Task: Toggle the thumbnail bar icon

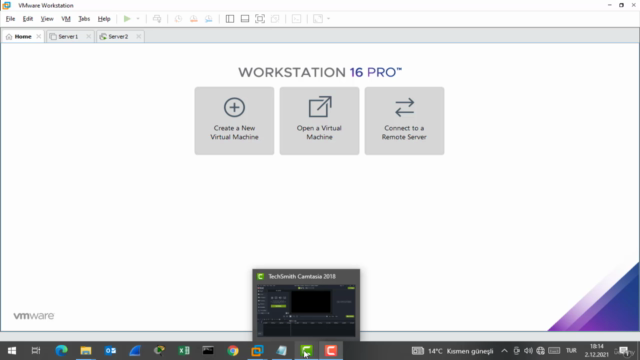Action: (x=245, y=19)
